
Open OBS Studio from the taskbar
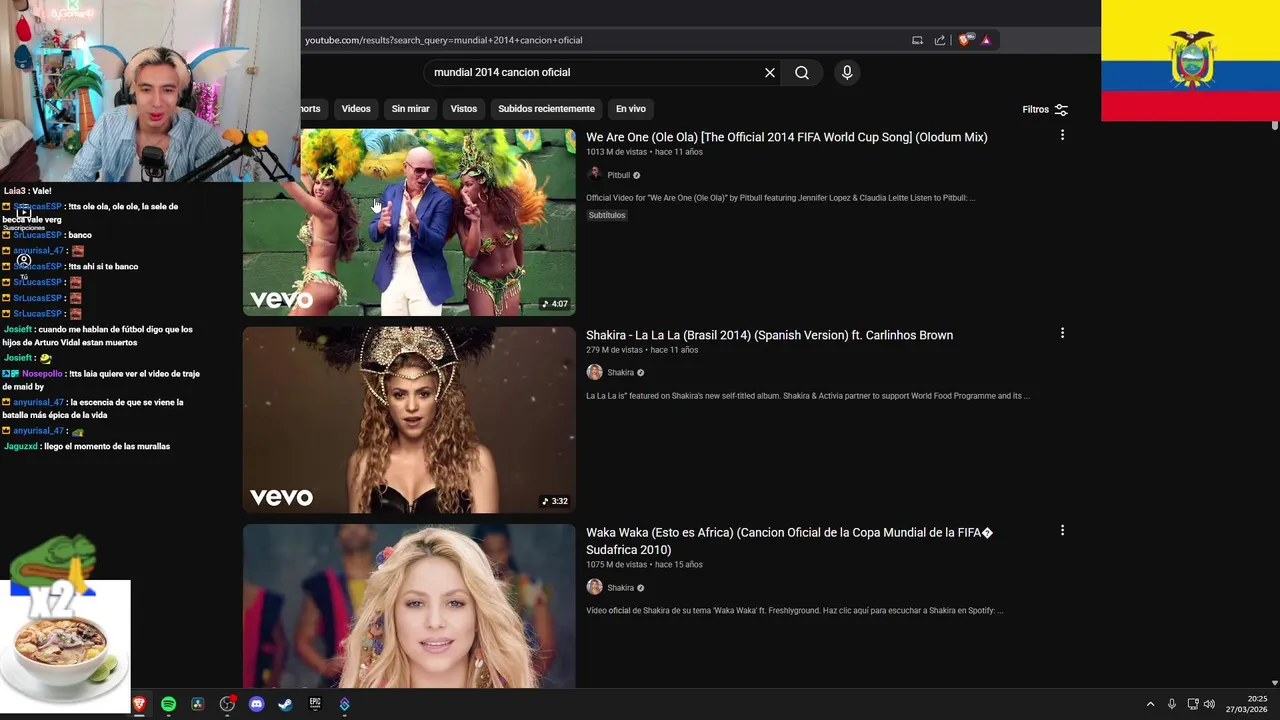click(x=227, y=704)
